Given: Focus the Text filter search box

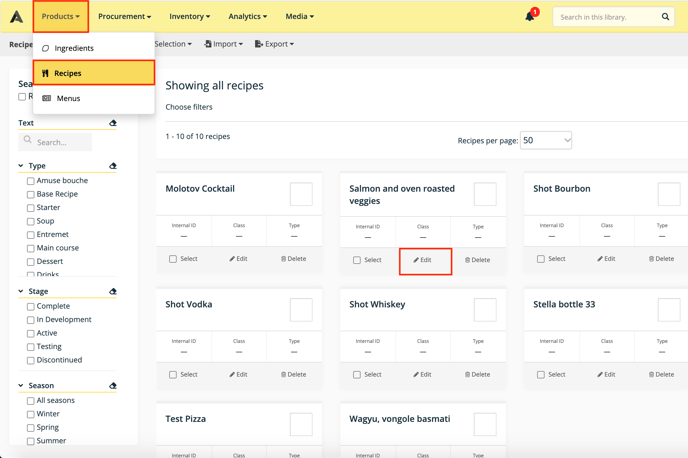Looking at the screenshot, I should 55,142.
